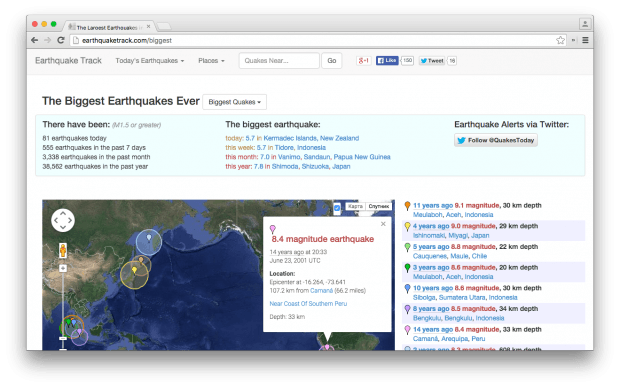Screen dimensions: 620x388
Task: Open the Today's Earthquakes dropdown
Action: (150, 61)
